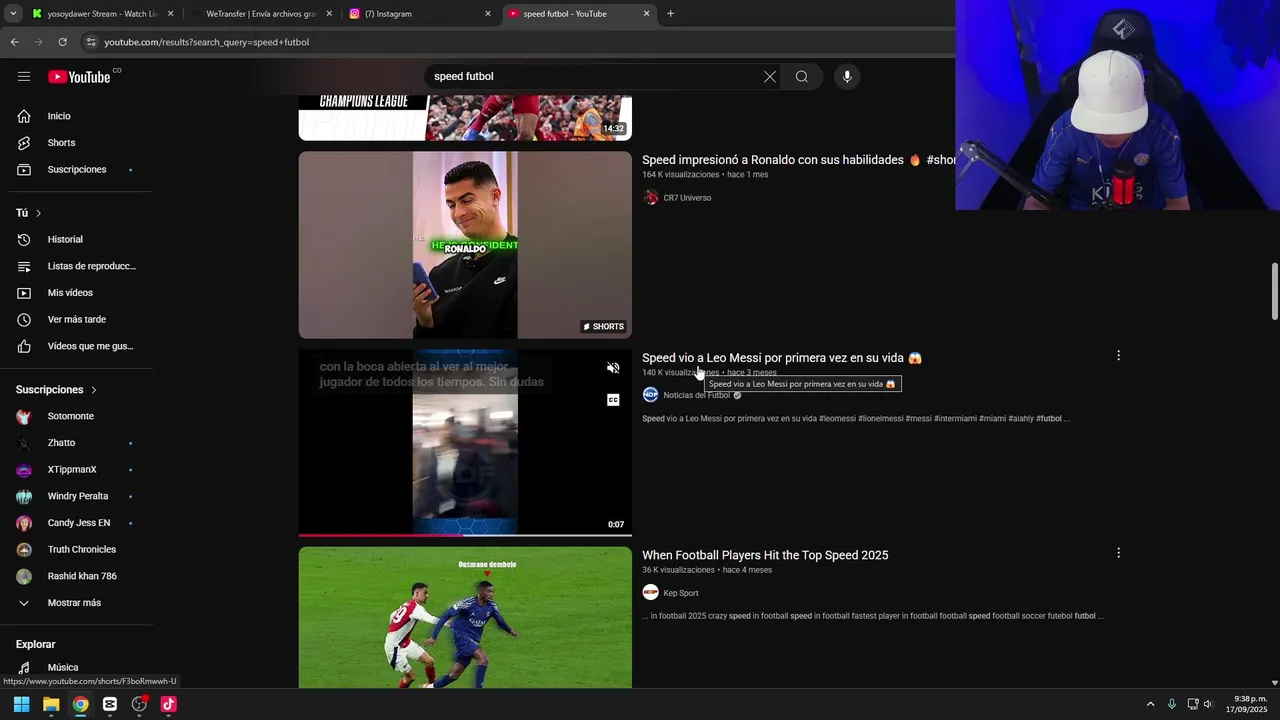Click the YouTube logo
1280x720 pixels.
[79, 77]
